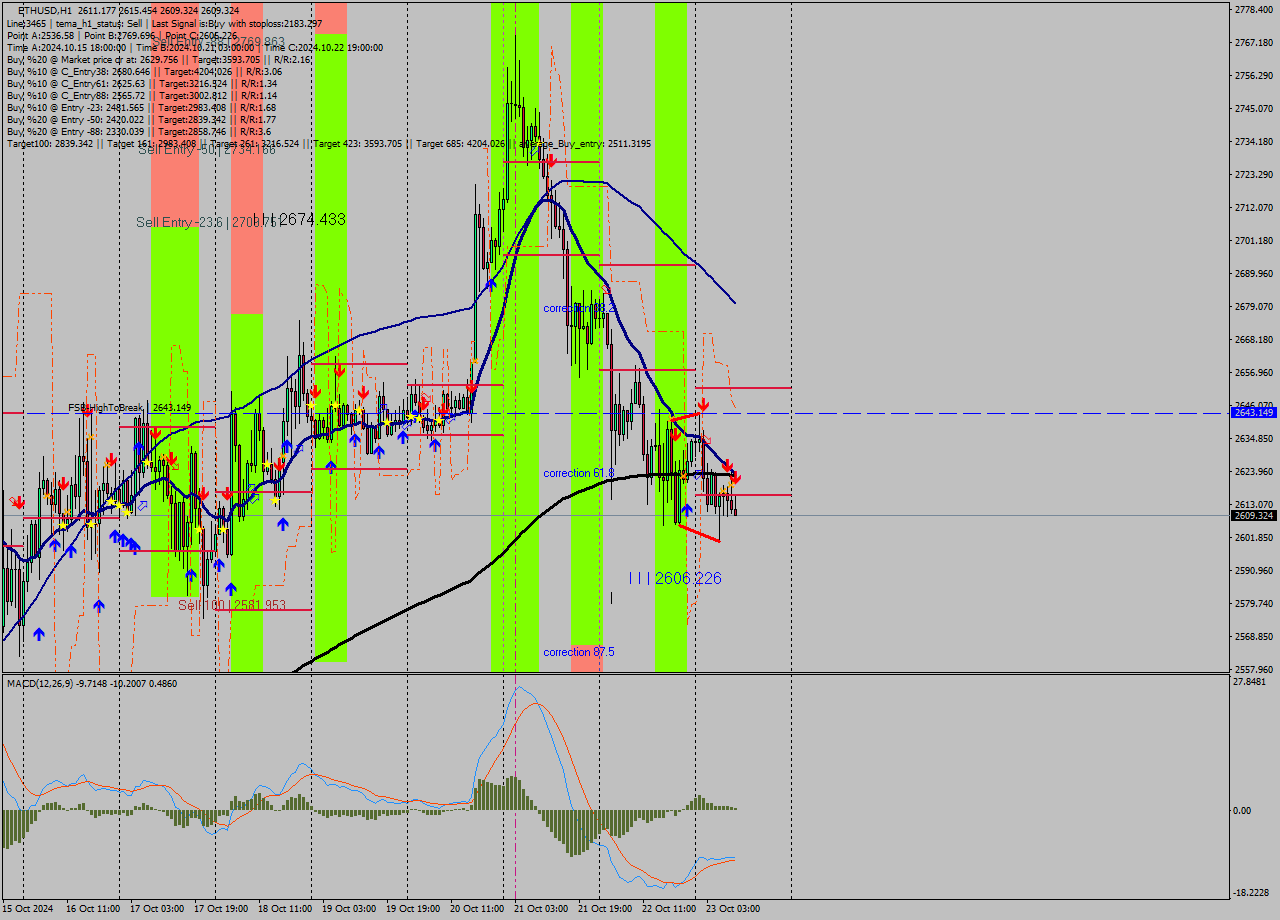Viewport: 1280px width, 920px height.
Task: Click the '15 Oct 2024' time axis label
Action: (x=28, y=909)
